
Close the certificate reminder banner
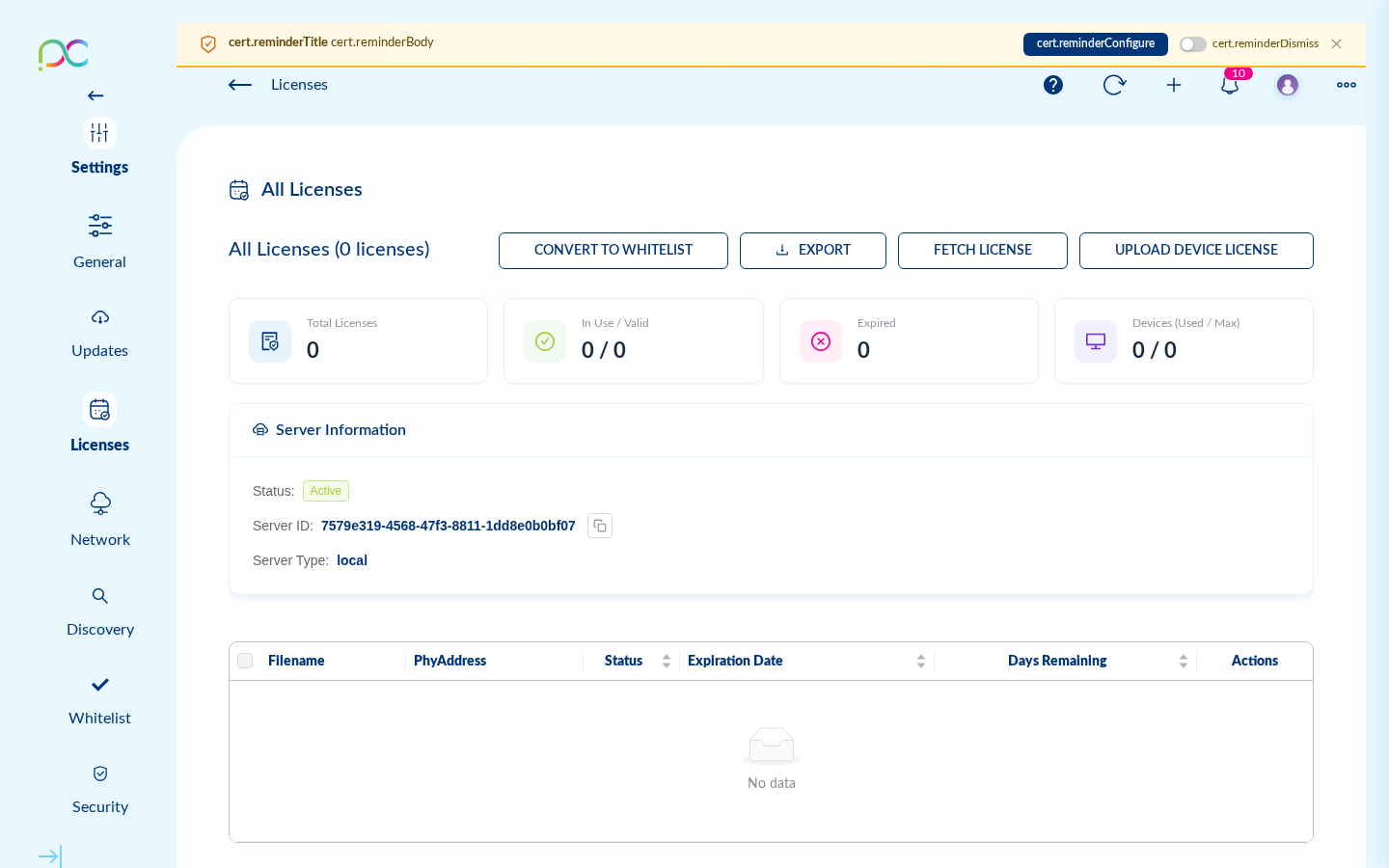coord(1336,44)
